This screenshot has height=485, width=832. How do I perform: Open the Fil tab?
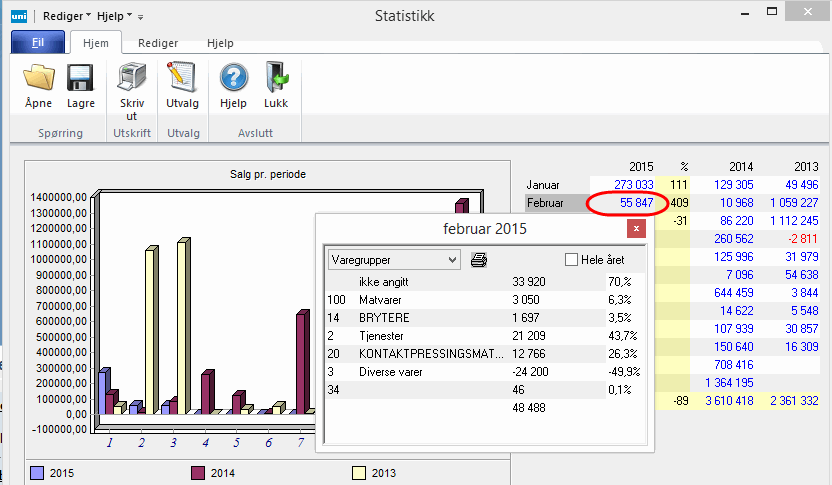[x=38, y=43]
